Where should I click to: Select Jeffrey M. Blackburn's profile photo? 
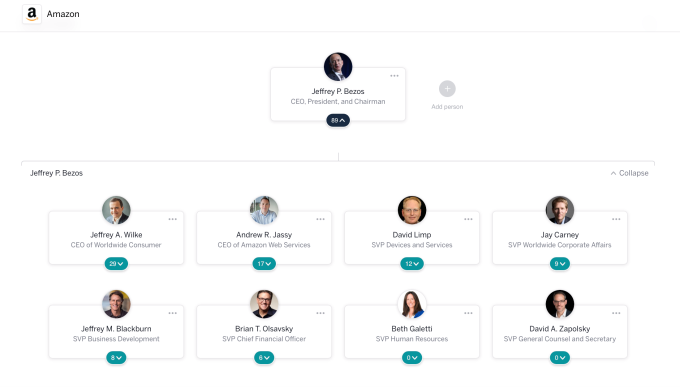(116, 304)
